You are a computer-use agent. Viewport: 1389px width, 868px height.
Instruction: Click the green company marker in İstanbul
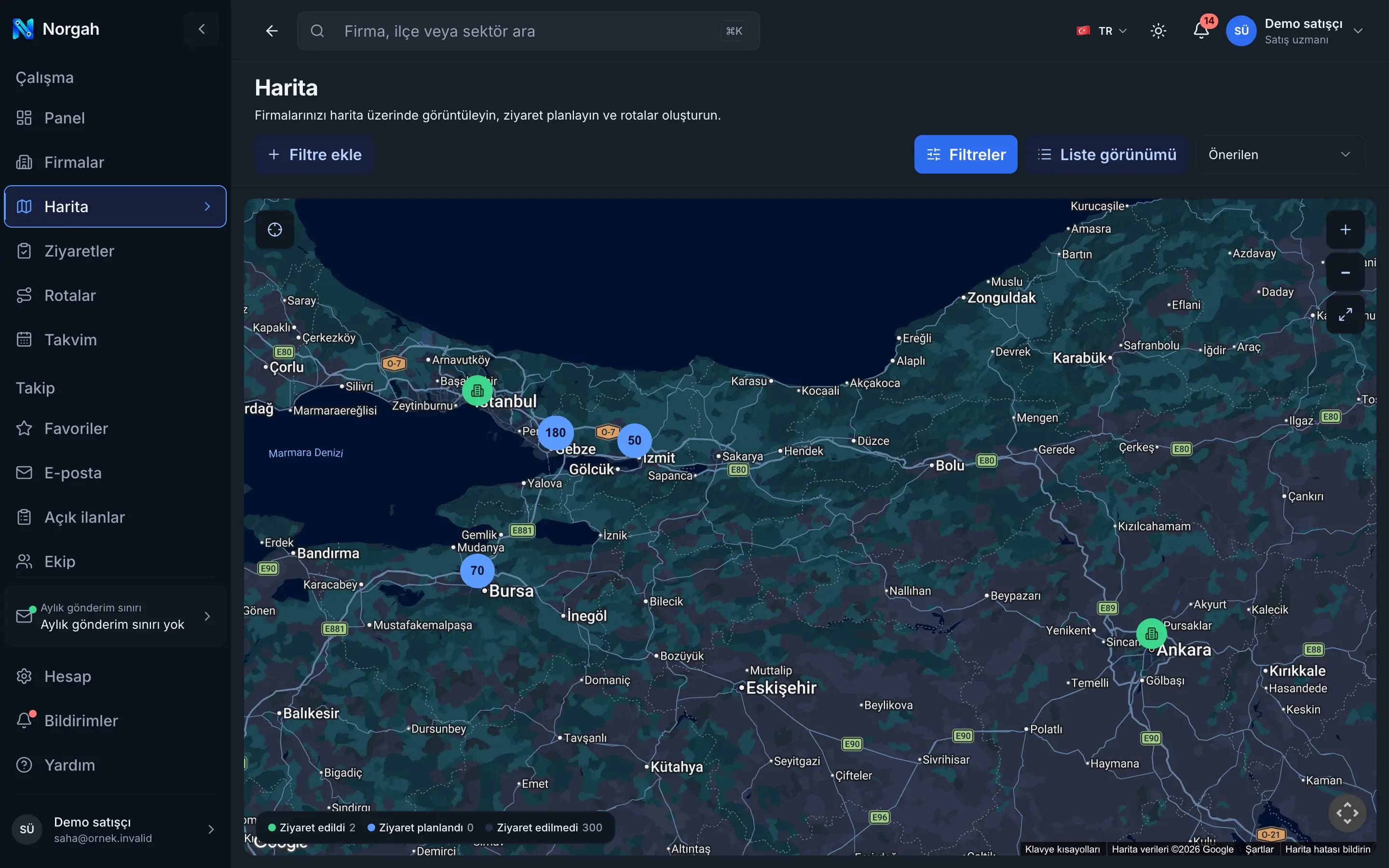click(x=477, y=391)
